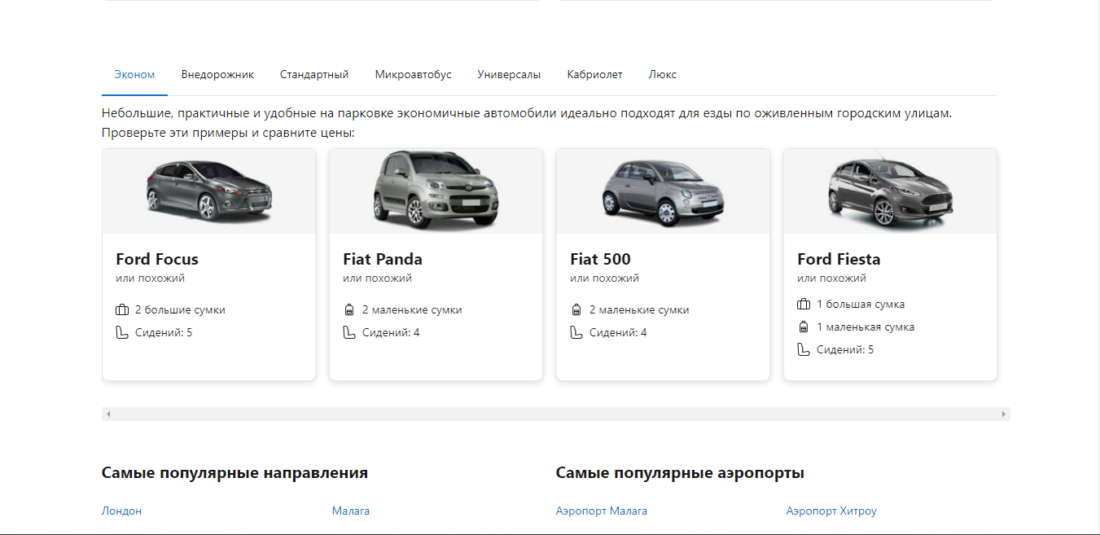Click the seat icon on Fiat 500 card

[x=576, y=332]
